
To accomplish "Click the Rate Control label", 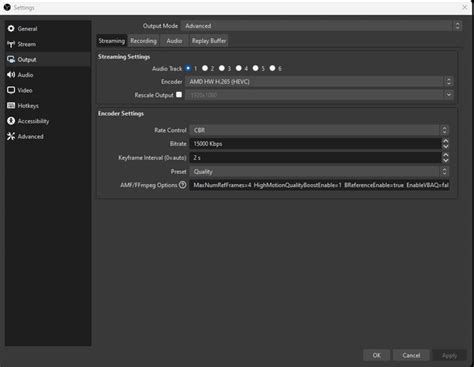I will coord(170,130).
